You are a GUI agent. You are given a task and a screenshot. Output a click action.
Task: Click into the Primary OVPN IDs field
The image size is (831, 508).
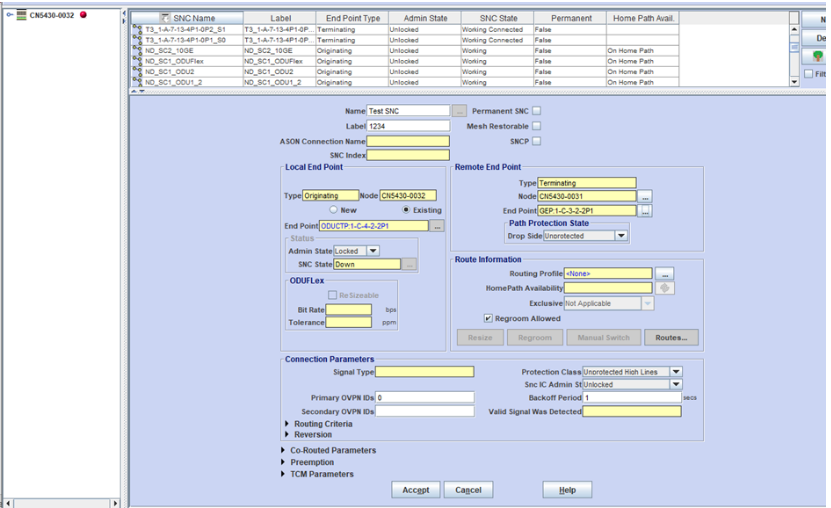click(425, 397)
